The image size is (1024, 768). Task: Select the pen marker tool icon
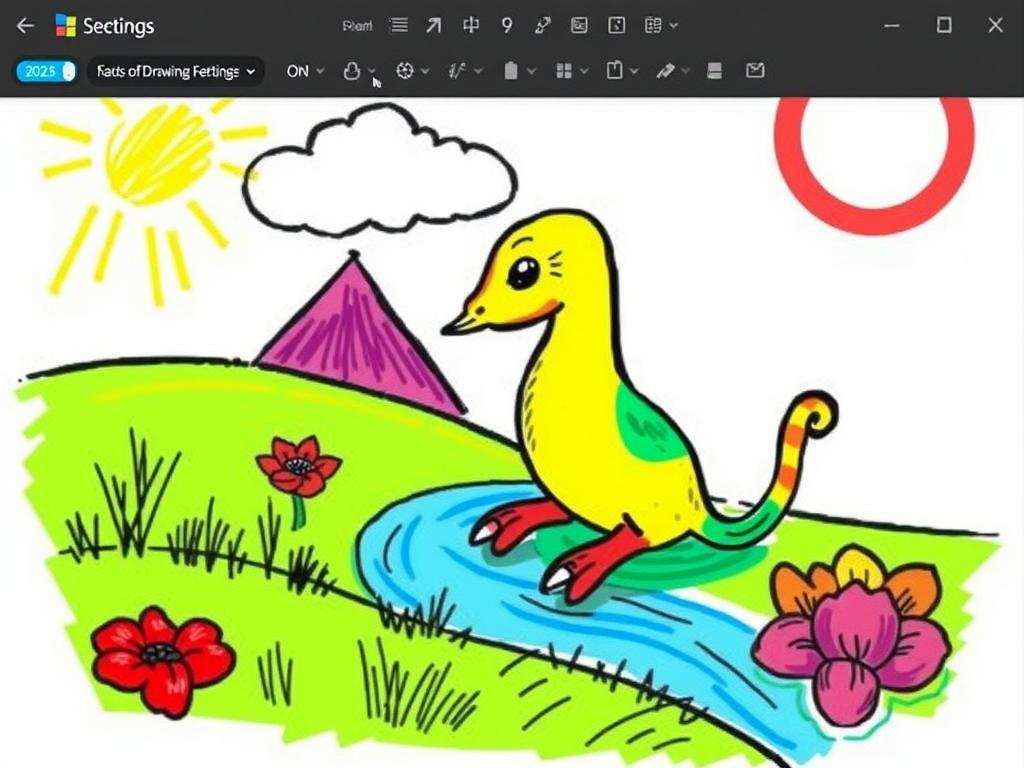pyautogui.click(x=665, y=71)
